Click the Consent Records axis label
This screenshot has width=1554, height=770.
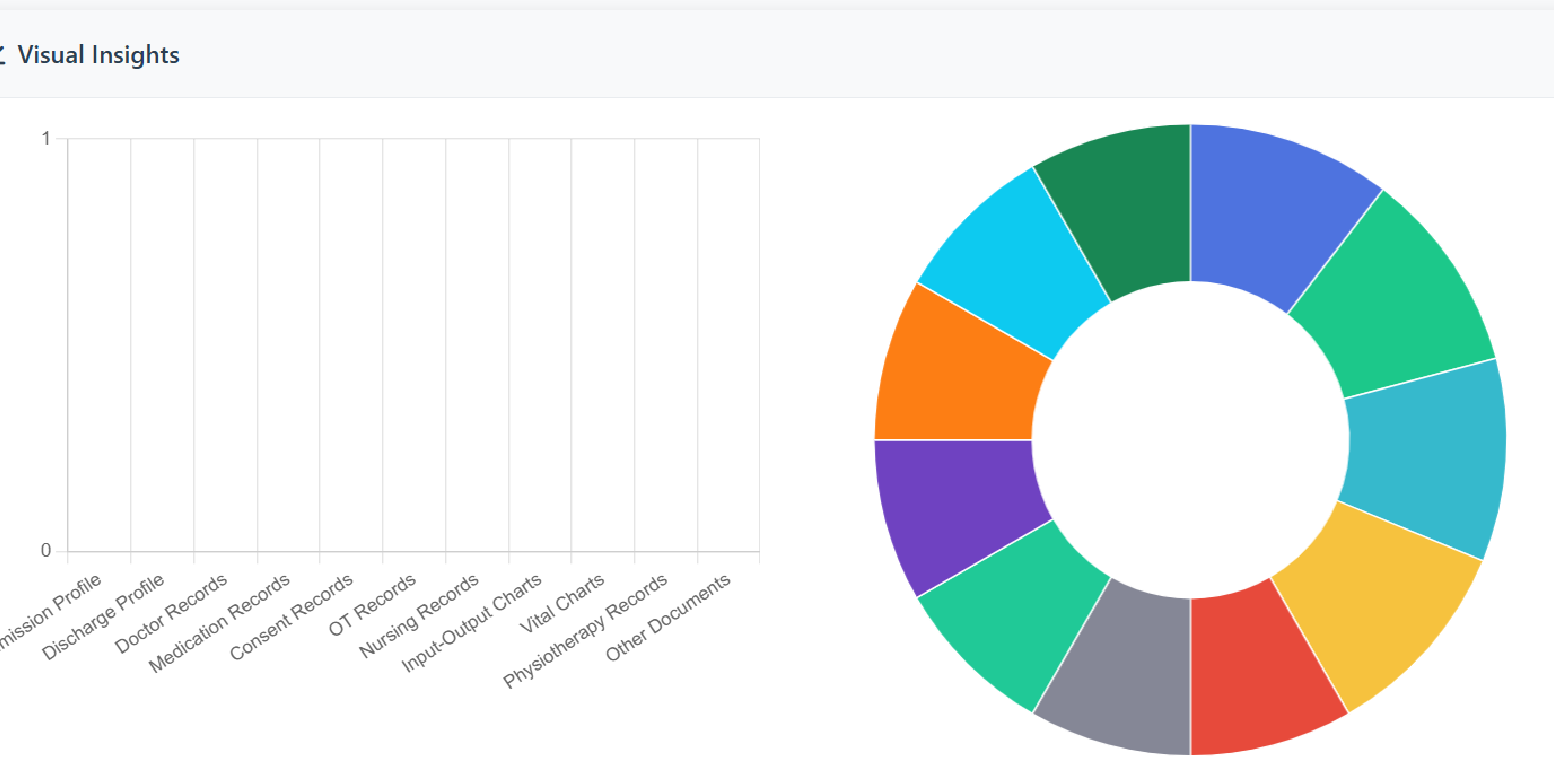point(291,617)
